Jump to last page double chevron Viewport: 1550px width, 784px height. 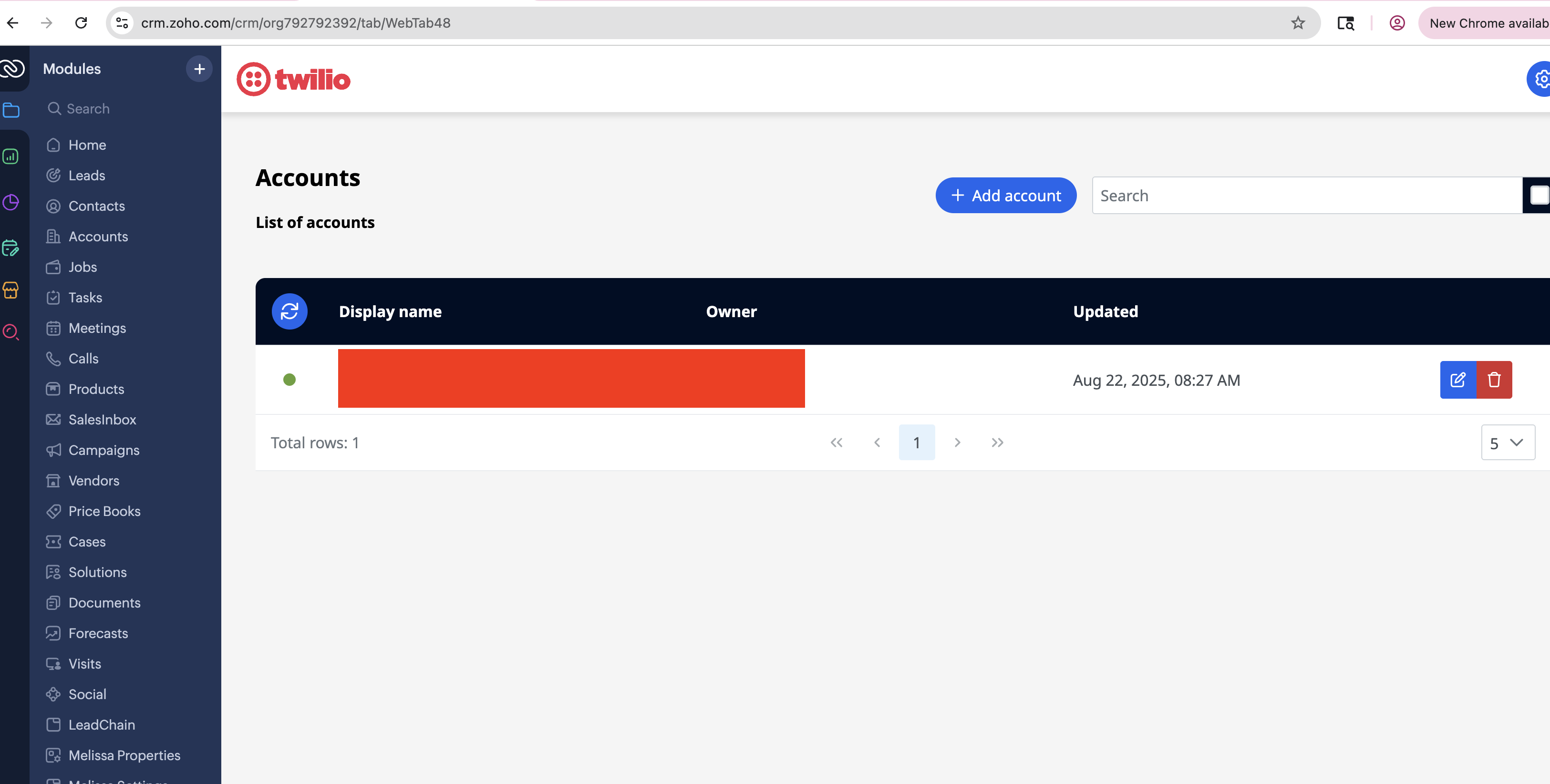point(997,443)
